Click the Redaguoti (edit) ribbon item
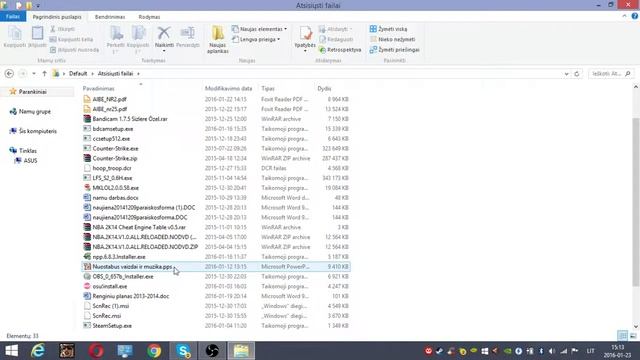The width and height of the screenshot is (640, 360). [x=336, y=39]
